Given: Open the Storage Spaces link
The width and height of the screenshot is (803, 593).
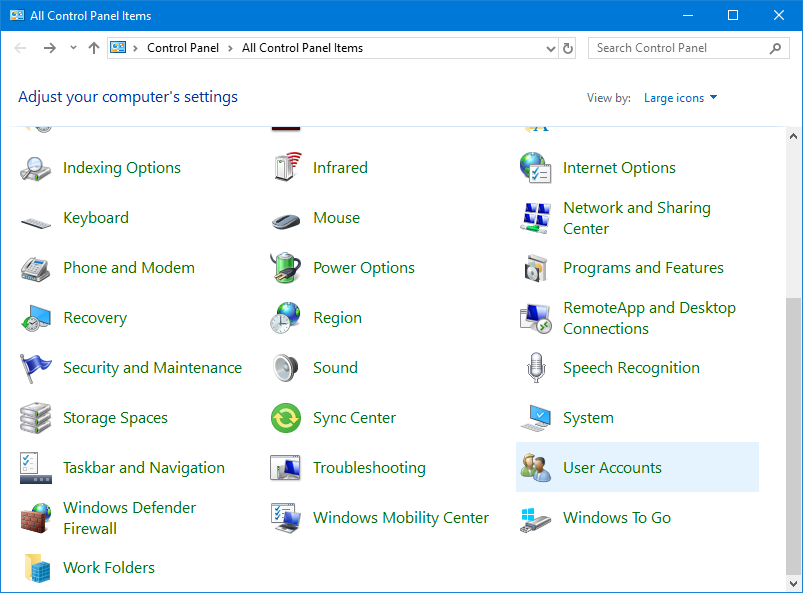Looking at the screenshot, I should (115, 418).
